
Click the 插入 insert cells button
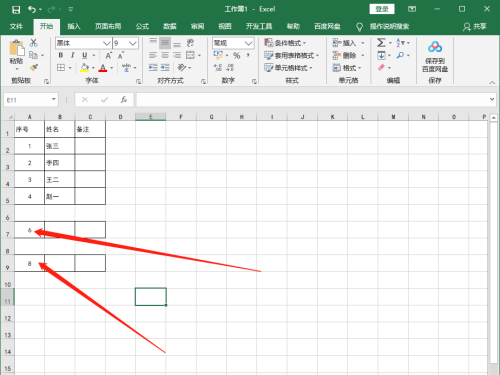(x=345, y=43)
